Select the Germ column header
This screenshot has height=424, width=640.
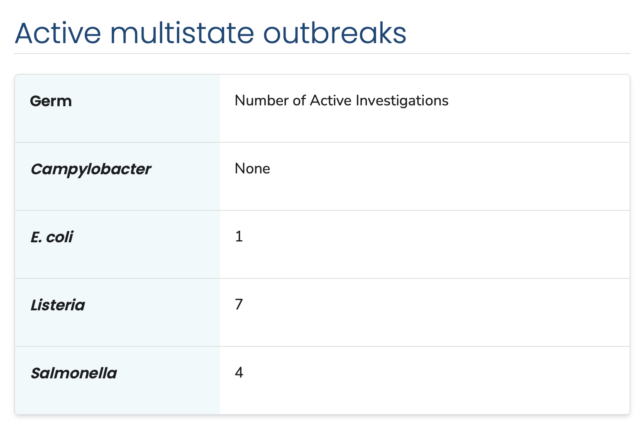pyautogui.click(x=51, y=101)
